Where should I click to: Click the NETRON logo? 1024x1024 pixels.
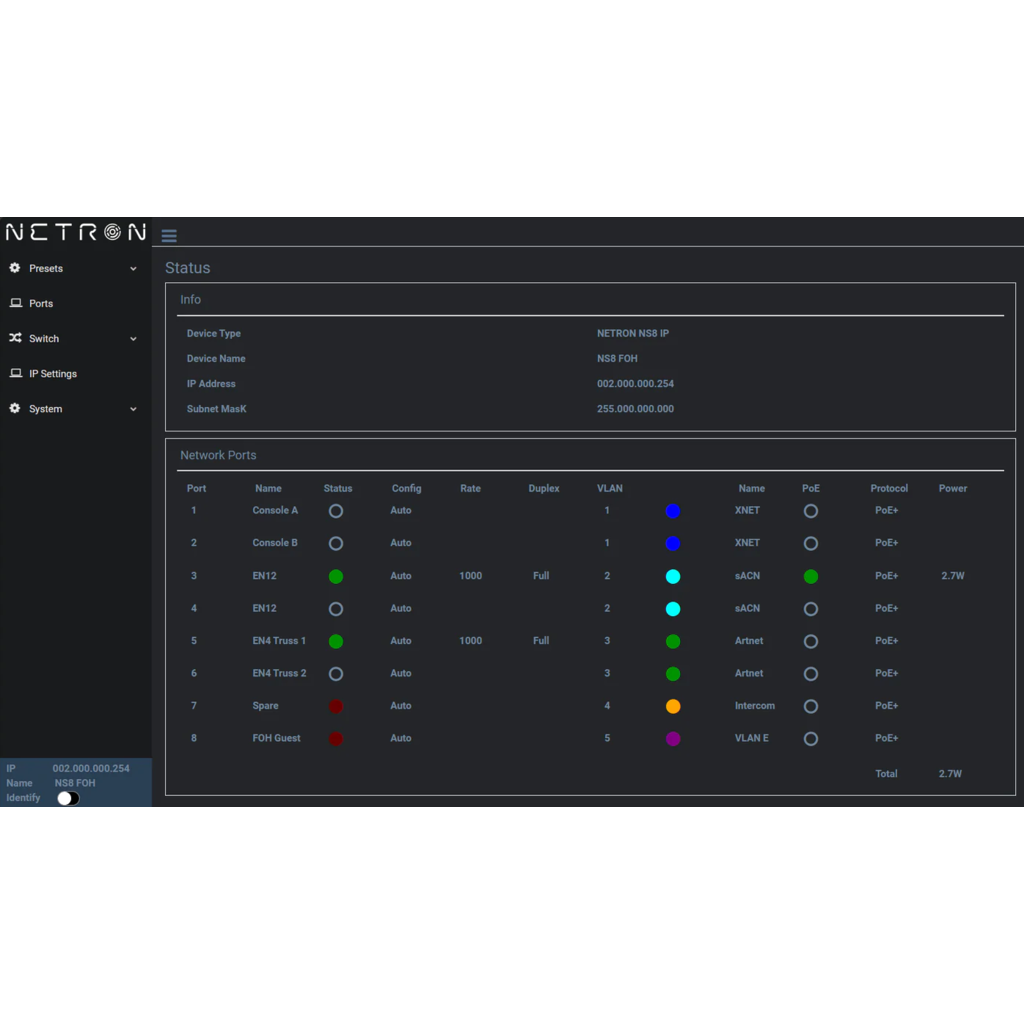[75, 233]
